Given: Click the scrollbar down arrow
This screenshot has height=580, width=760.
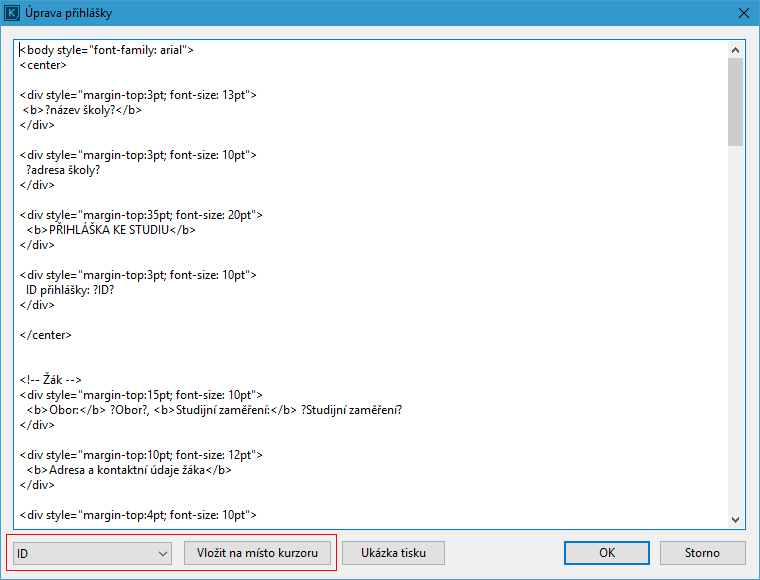Looking at the screenshot, I should coord(736,518).
